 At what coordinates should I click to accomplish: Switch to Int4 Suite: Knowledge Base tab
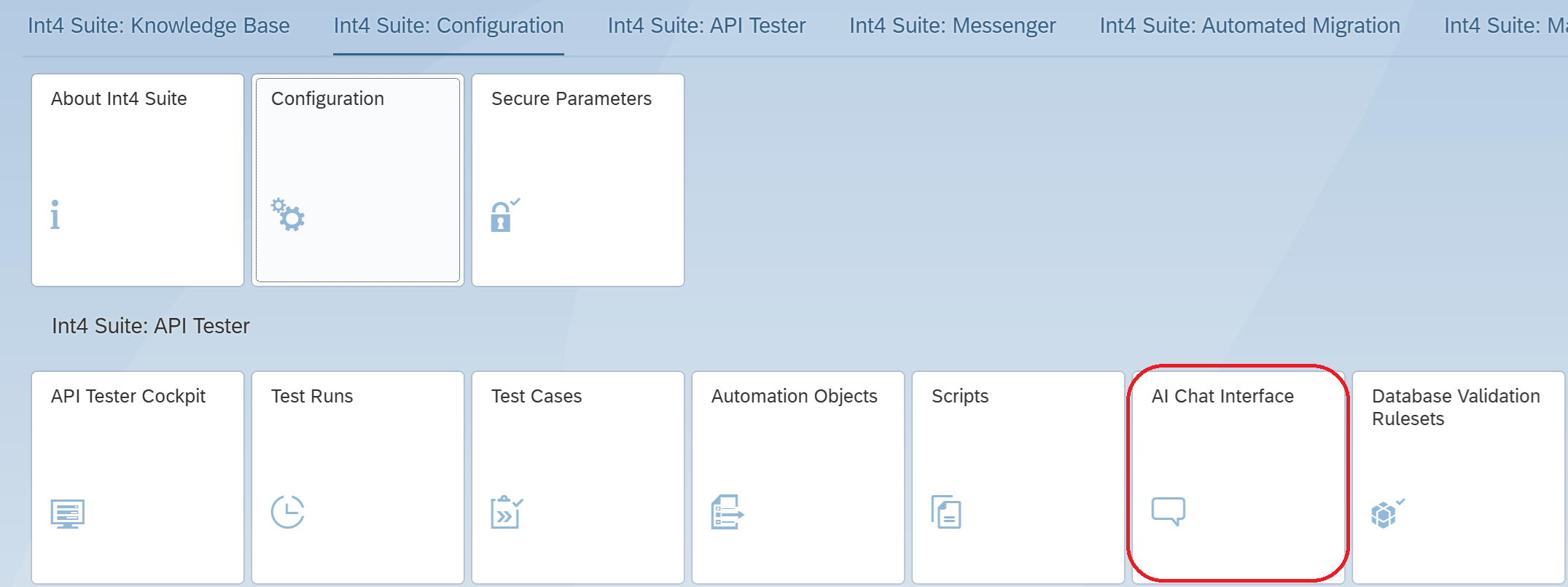(x=158, y=26)
